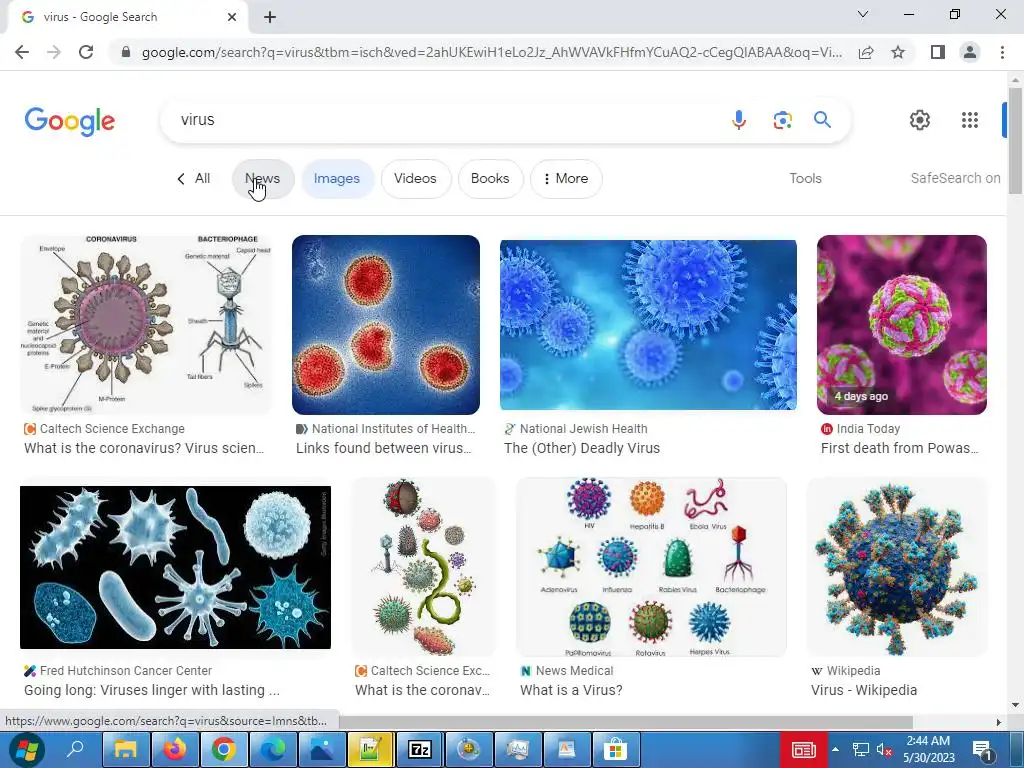Open Chrome side panel icon
Viewport: 1024px width, 768px height.
tap(938, 52)
